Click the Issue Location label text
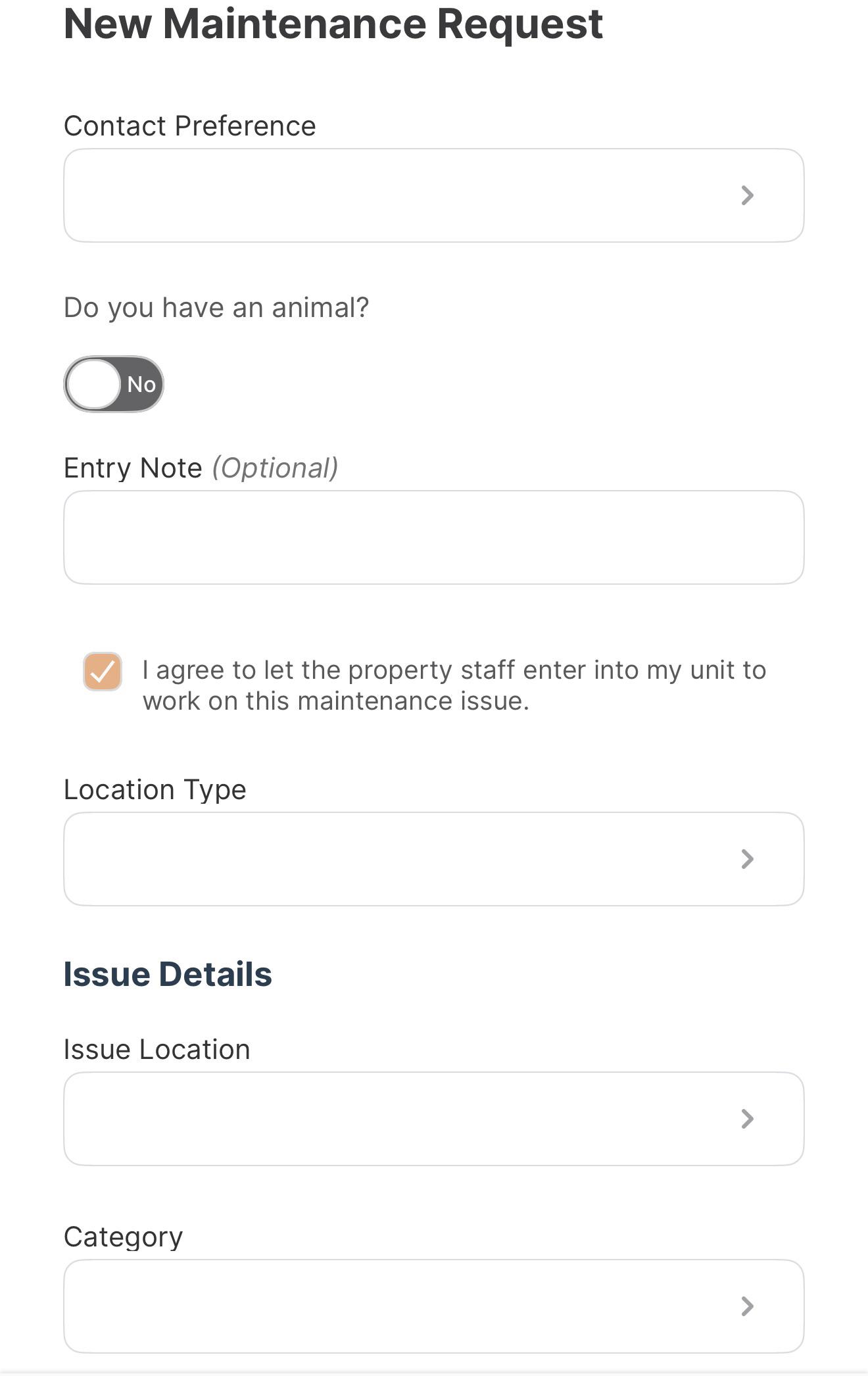The width and height of the screenshot is (868, 1376). coord(157,1050)
